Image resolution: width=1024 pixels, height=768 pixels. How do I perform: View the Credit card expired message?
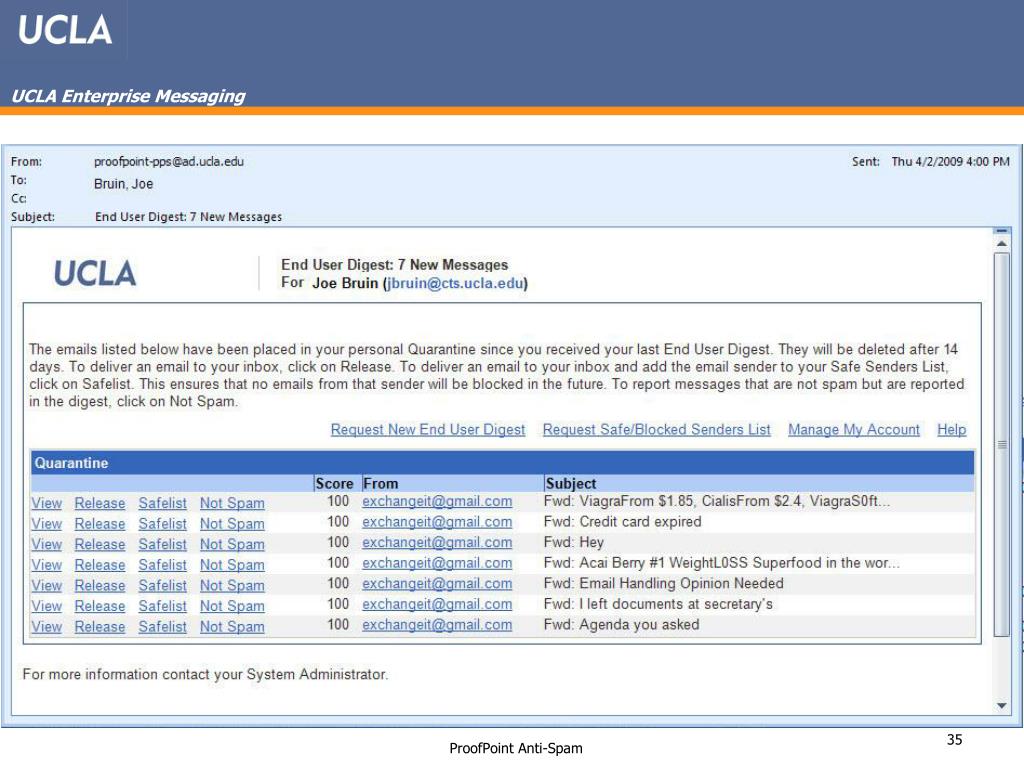(x=46, y=524)
